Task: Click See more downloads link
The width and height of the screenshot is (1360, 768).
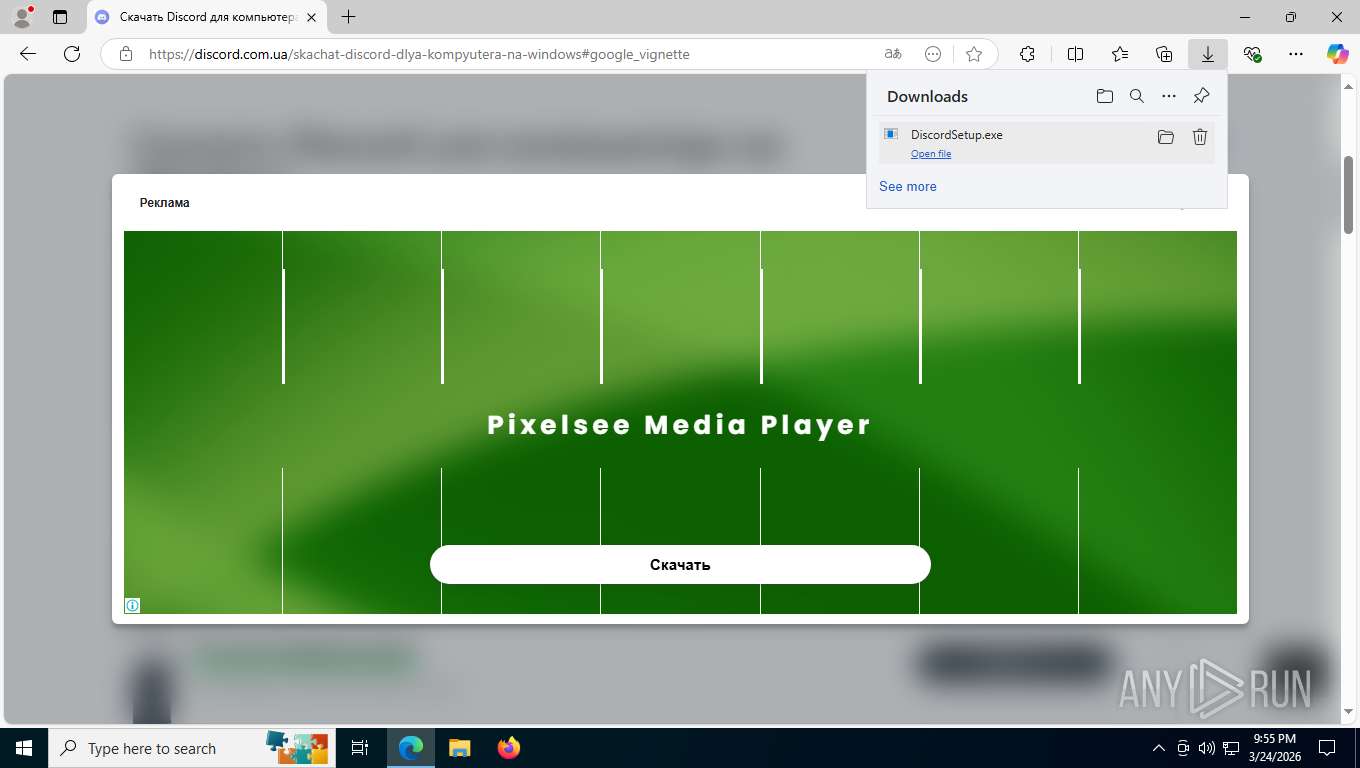Action: coord(908,186)
